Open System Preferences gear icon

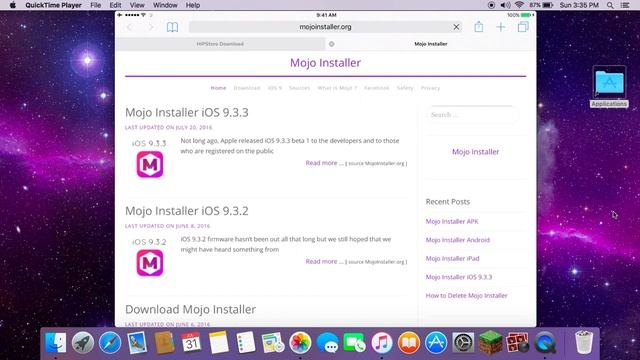[463, 342]
